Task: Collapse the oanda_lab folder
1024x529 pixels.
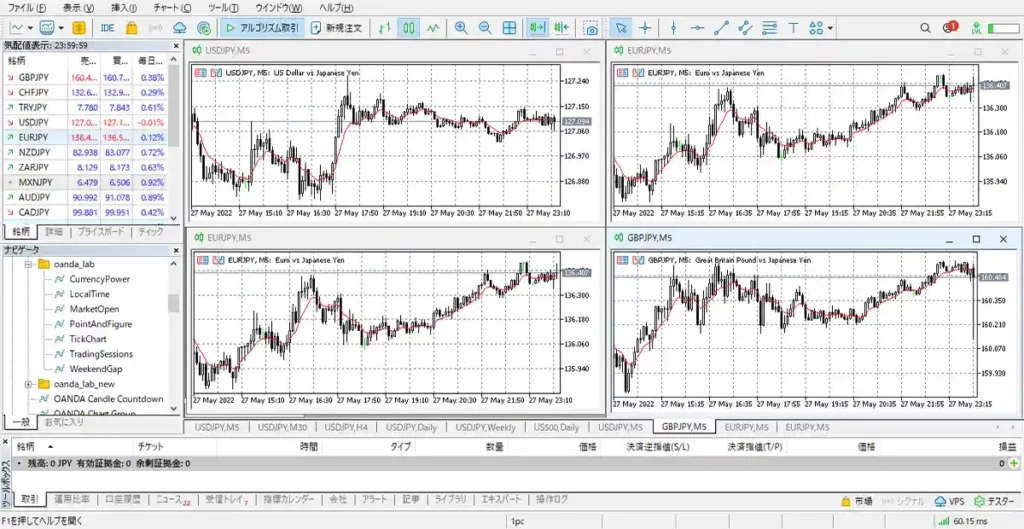Action: point(28,264)
